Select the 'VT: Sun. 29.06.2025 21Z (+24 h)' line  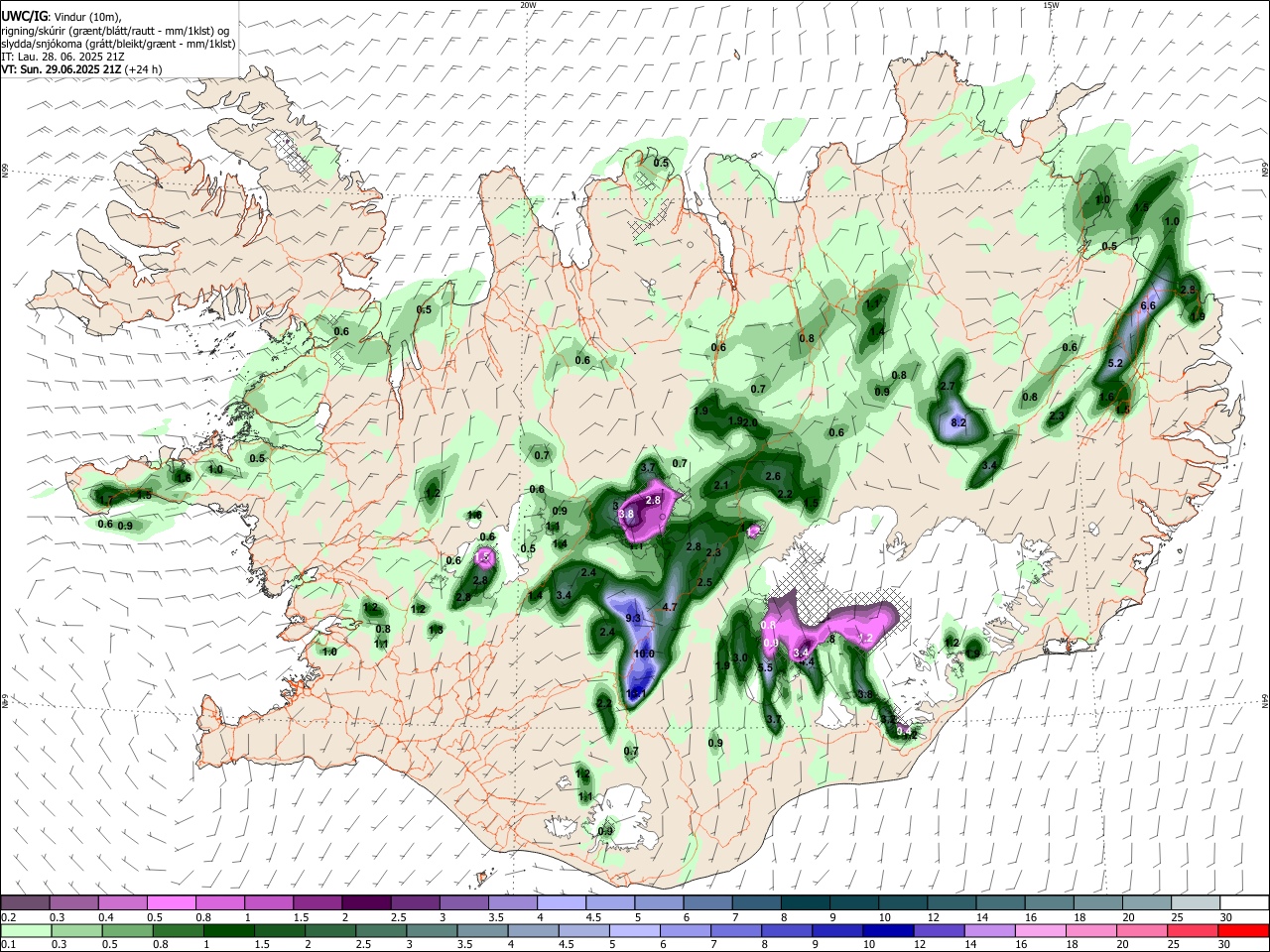(81, 69)
